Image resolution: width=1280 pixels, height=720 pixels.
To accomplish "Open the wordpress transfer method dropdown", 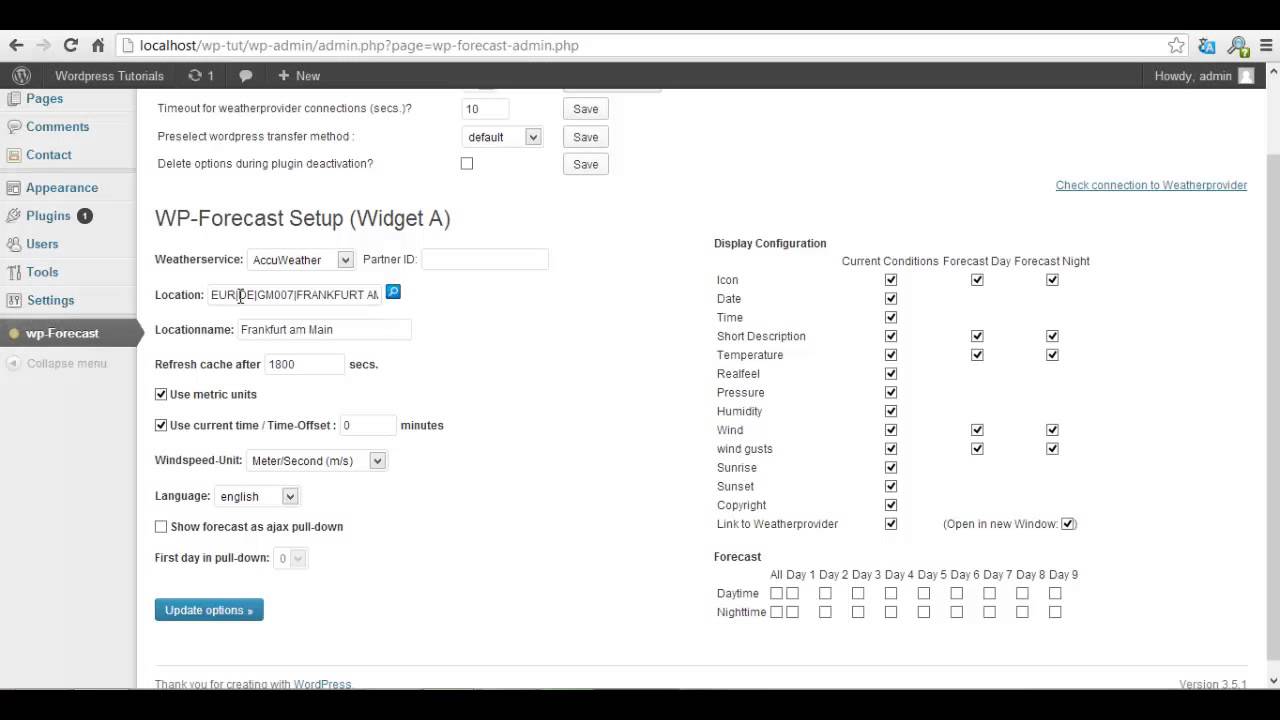I will point(502,137).
